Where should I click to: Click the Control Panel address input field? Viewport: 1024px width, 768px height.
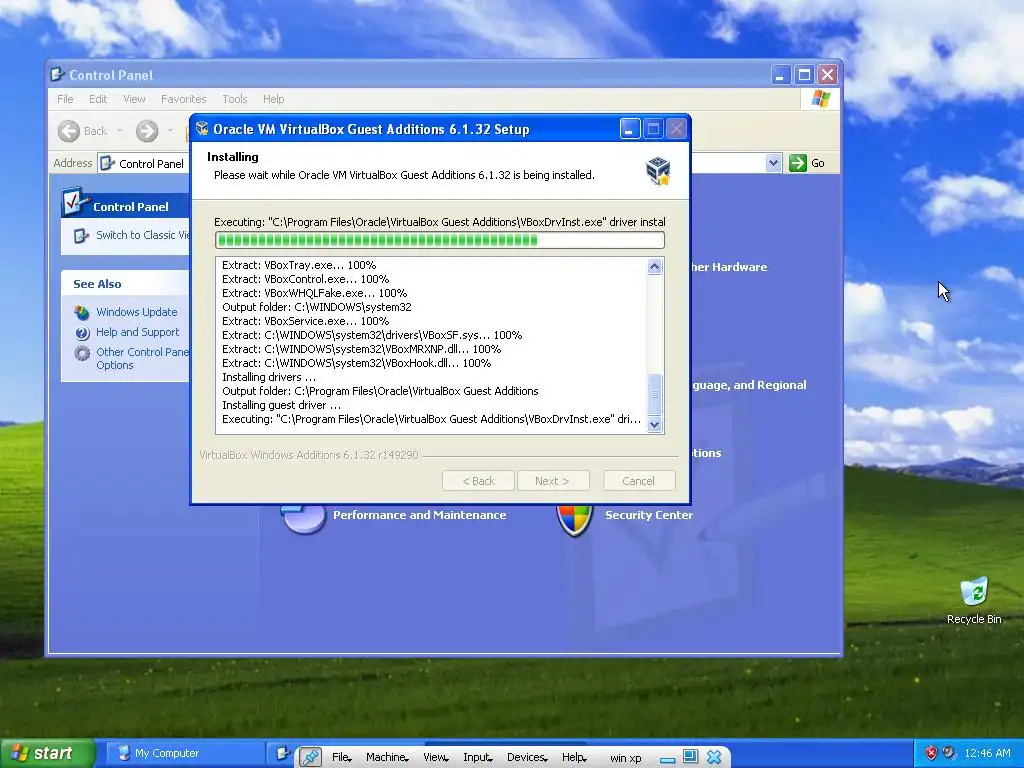tap(439, 163)
